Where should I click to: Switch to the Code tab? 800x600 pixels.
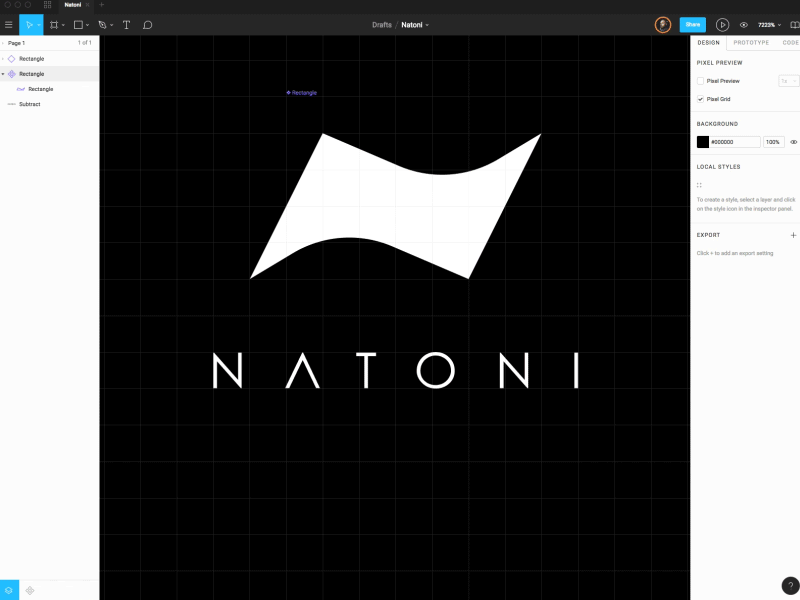[789, 42]
